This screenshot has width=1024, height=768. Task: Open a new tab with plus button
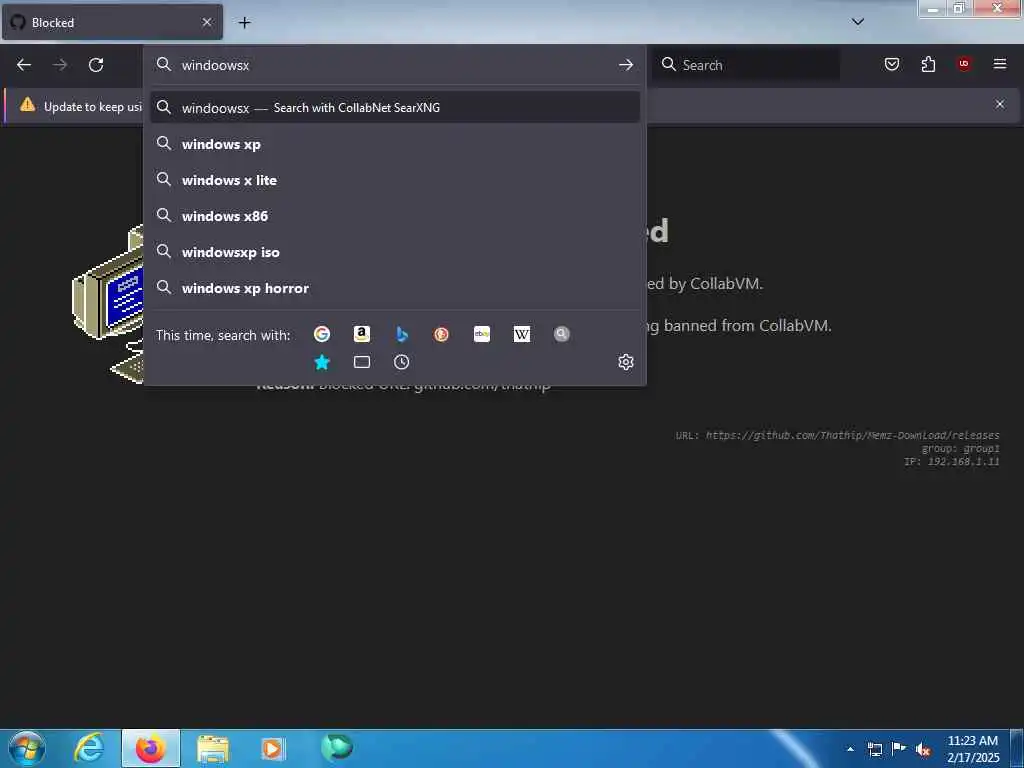(244, 23)
